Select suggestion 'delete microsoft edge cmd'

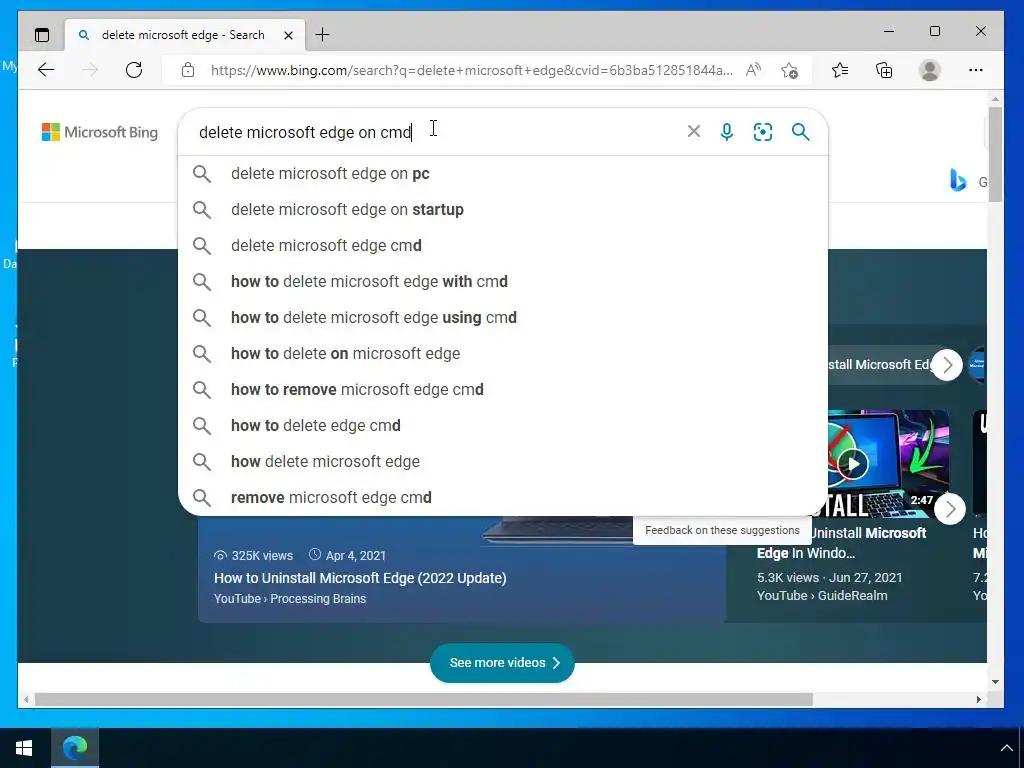point(503,246)
